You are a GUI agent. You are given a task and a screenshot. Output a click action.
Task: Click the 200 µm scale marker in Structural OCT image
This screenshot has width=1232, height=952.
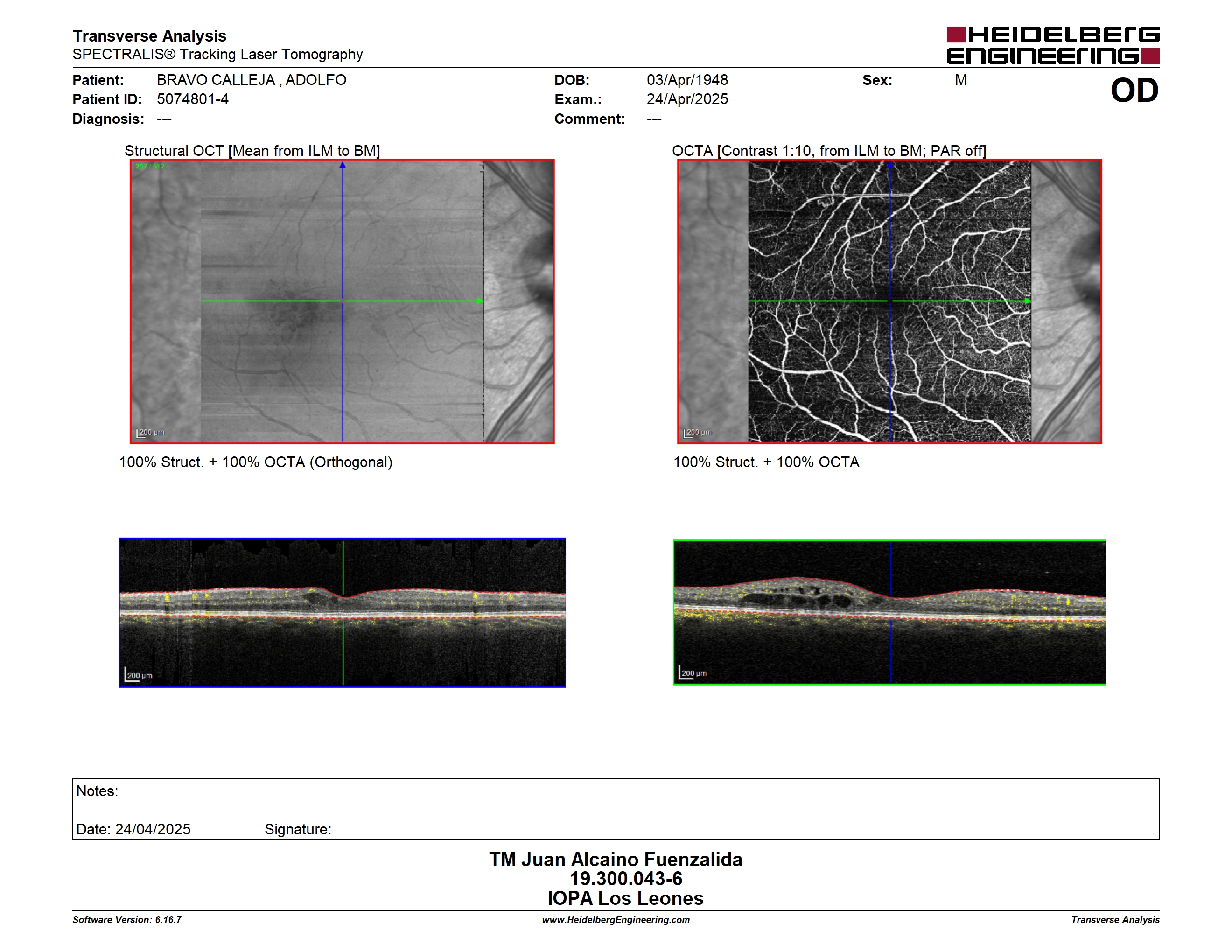[x=150, y=433]
